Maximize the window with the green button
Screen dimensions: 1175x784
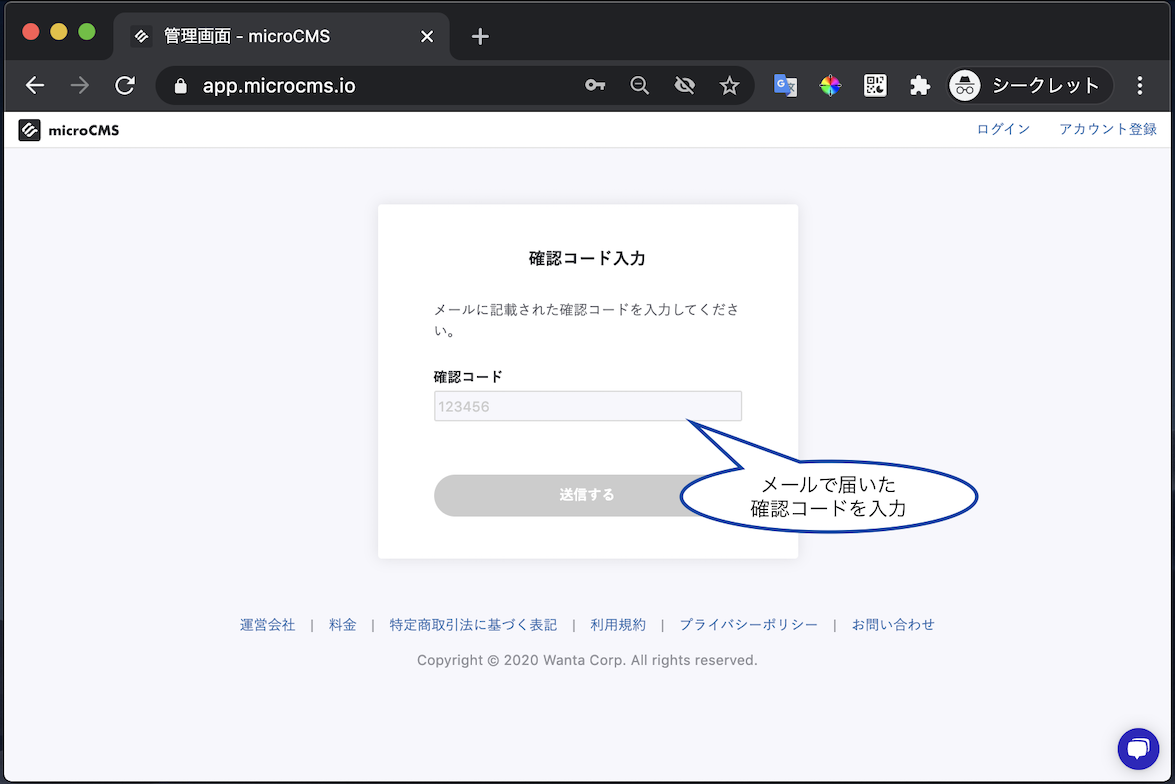[x=87, y=31]
